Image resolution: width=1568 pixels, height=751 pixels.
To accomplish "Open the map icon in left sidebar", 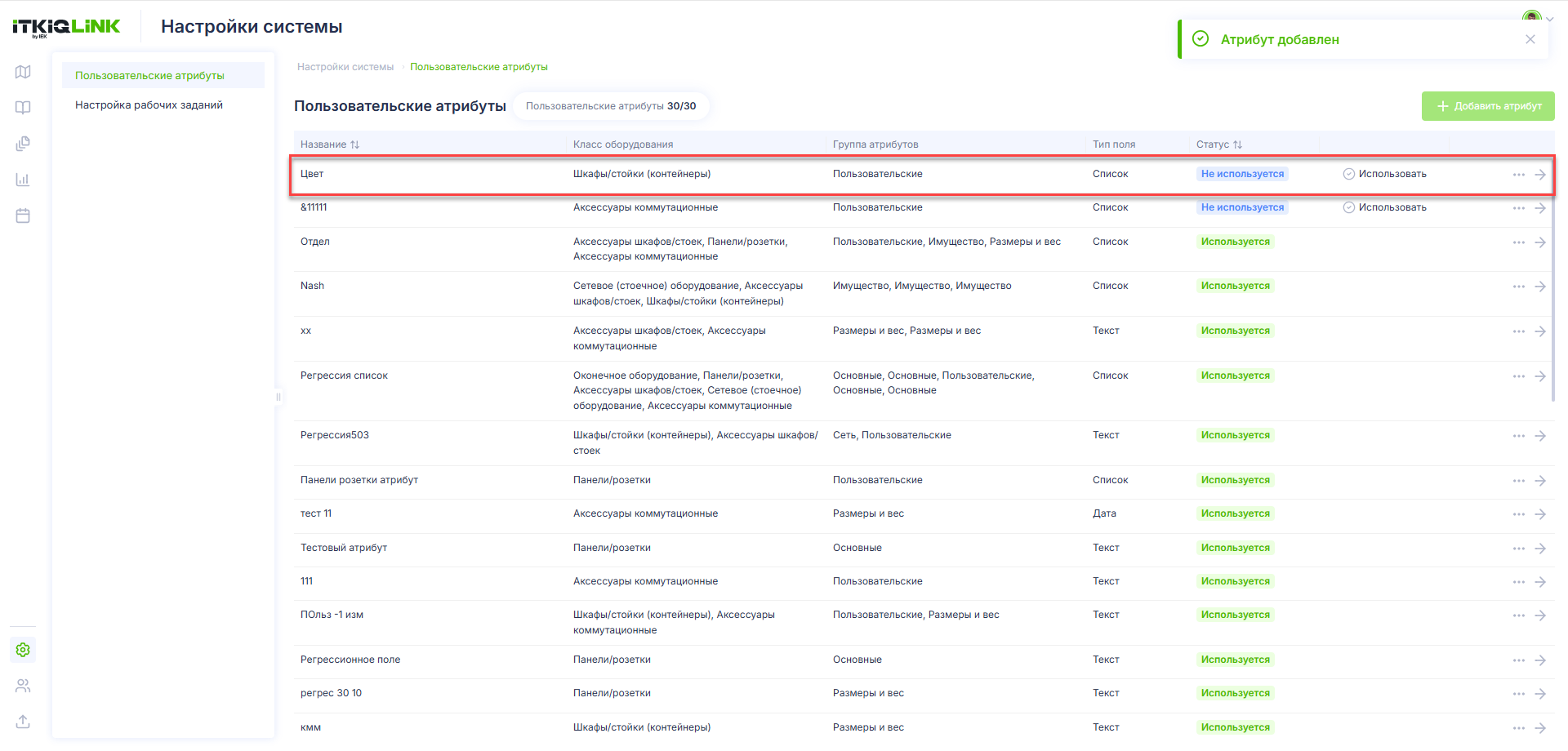I will pyautogui.click(x=23, y=72).
